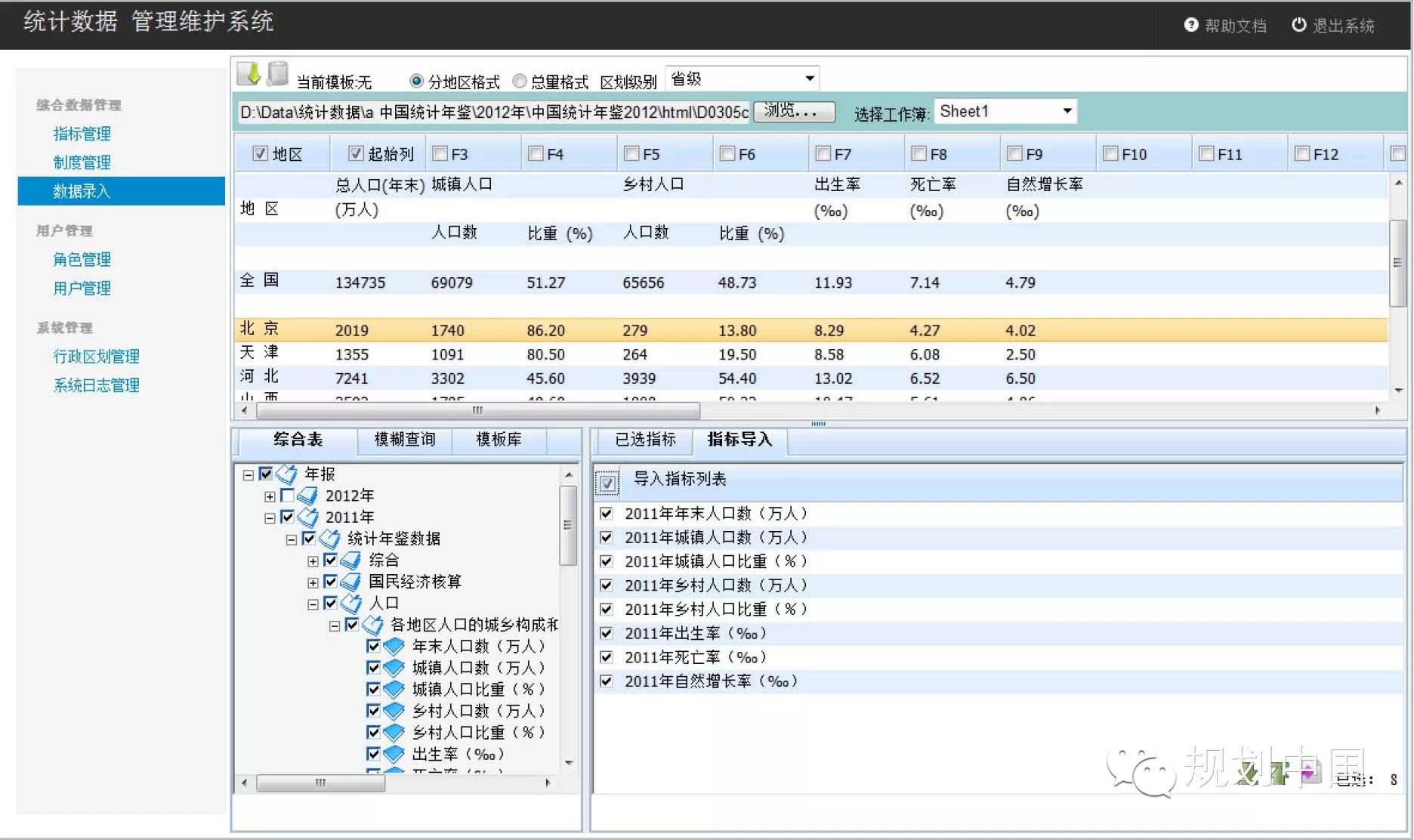This screenshot has height=840, width=1414.
Task: Check the F3 column checkbox
Action: 440,153
